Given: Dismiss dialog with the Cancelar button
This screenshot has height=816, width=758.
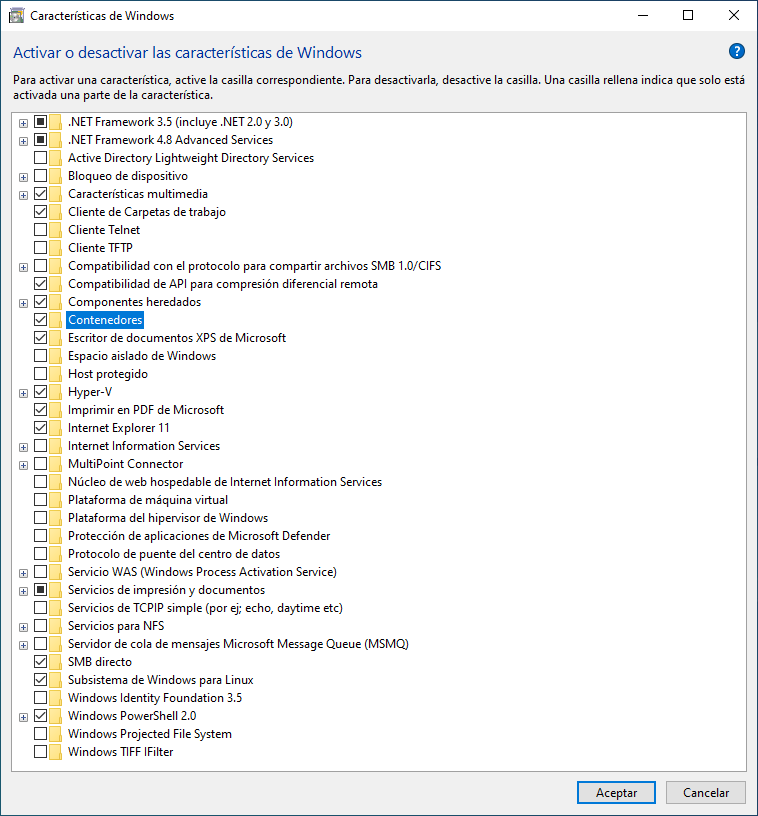Looking at the screenshot, I should [x=705, y=793].
